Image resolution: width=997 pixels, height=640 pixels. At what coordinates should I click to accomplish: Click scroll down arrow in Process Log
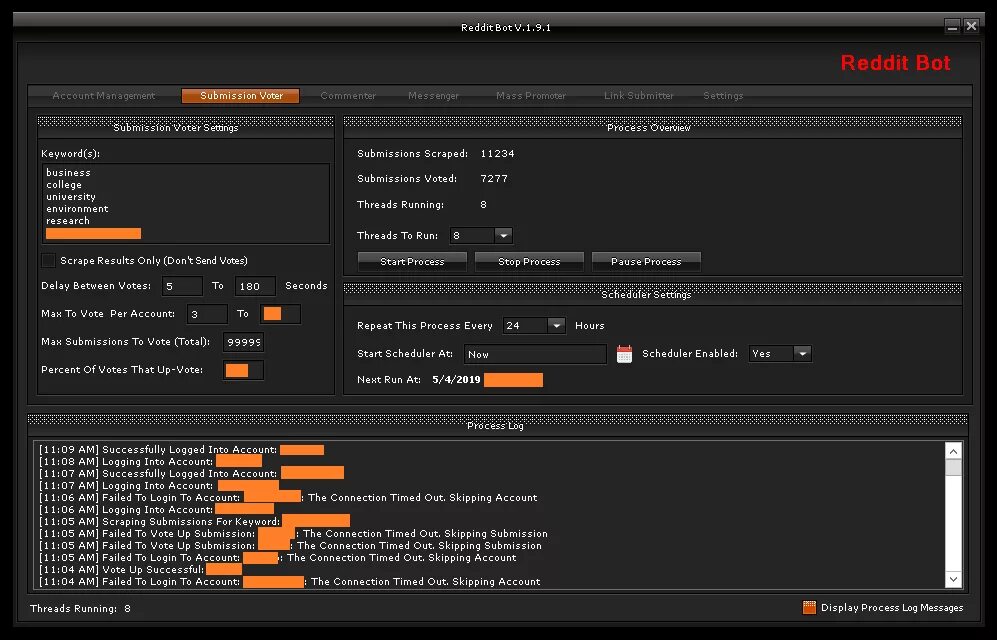coord(953,579)
